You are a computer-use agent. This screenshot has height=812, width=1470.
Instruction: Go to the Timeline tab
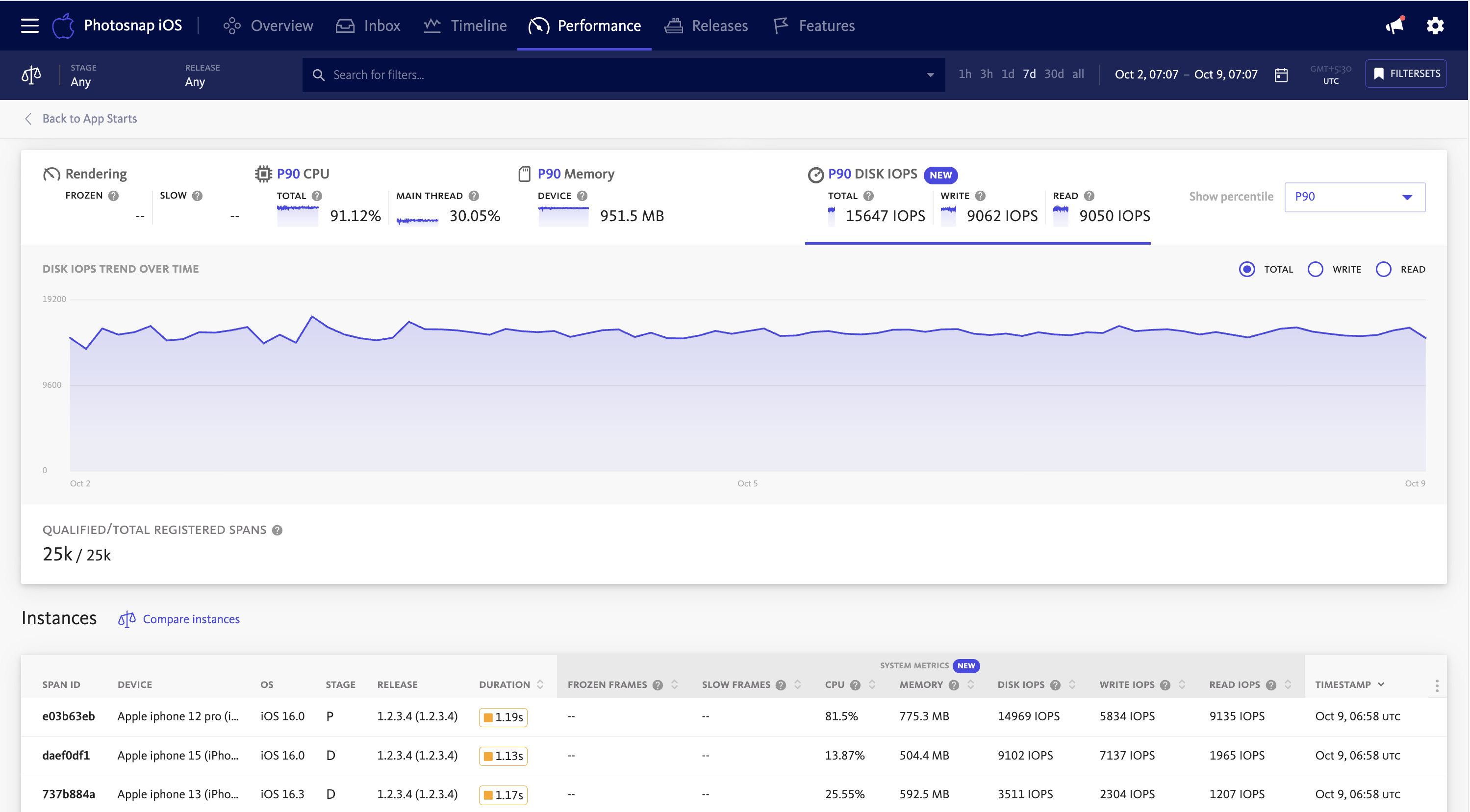tap(465, 25)
